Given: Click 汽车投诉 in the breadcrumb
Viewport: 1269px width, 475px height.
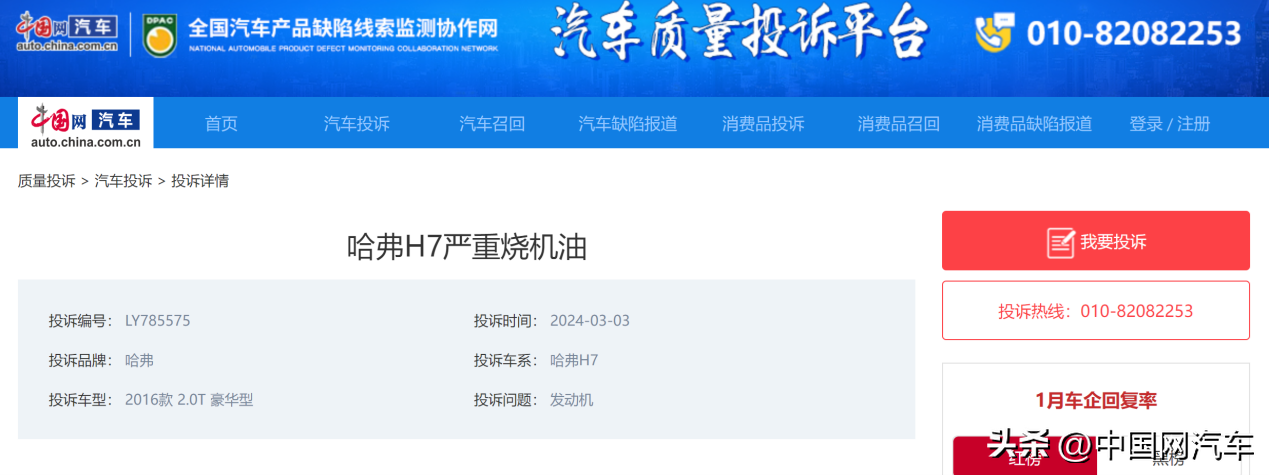Looking at the screenshot, I should tap(123, 181).
